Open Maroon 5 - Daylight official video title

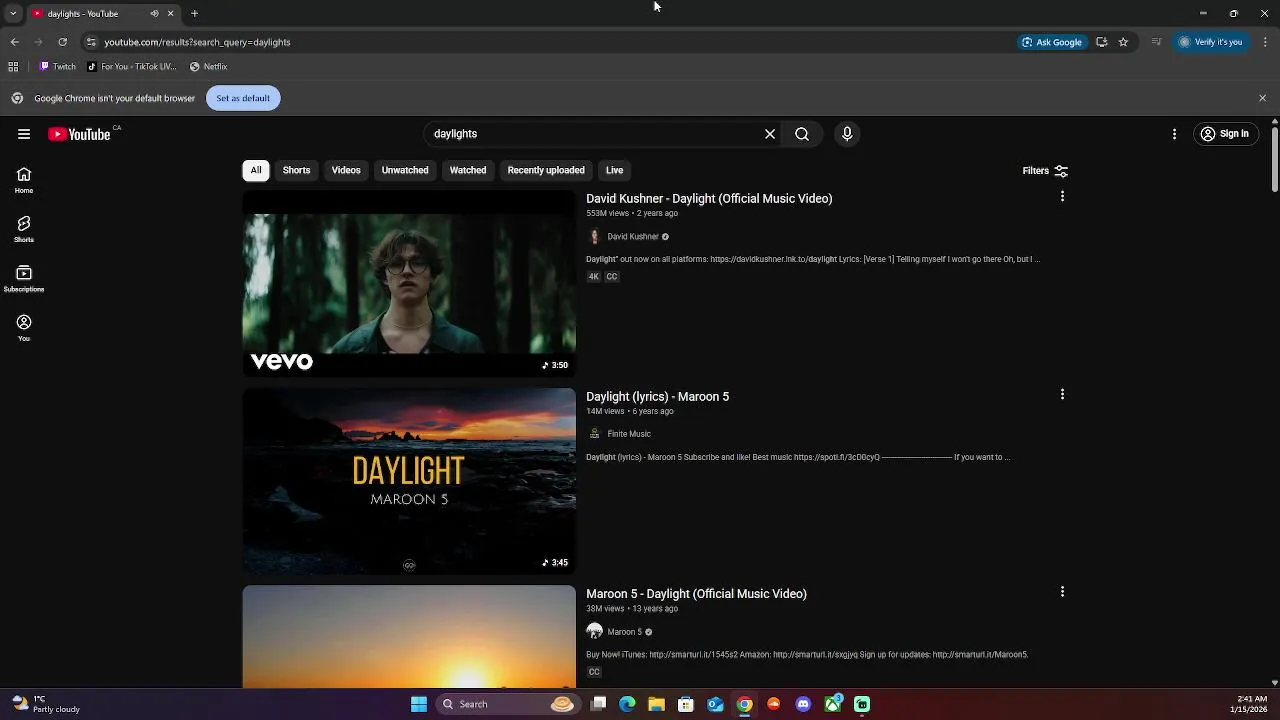(696, 594)
